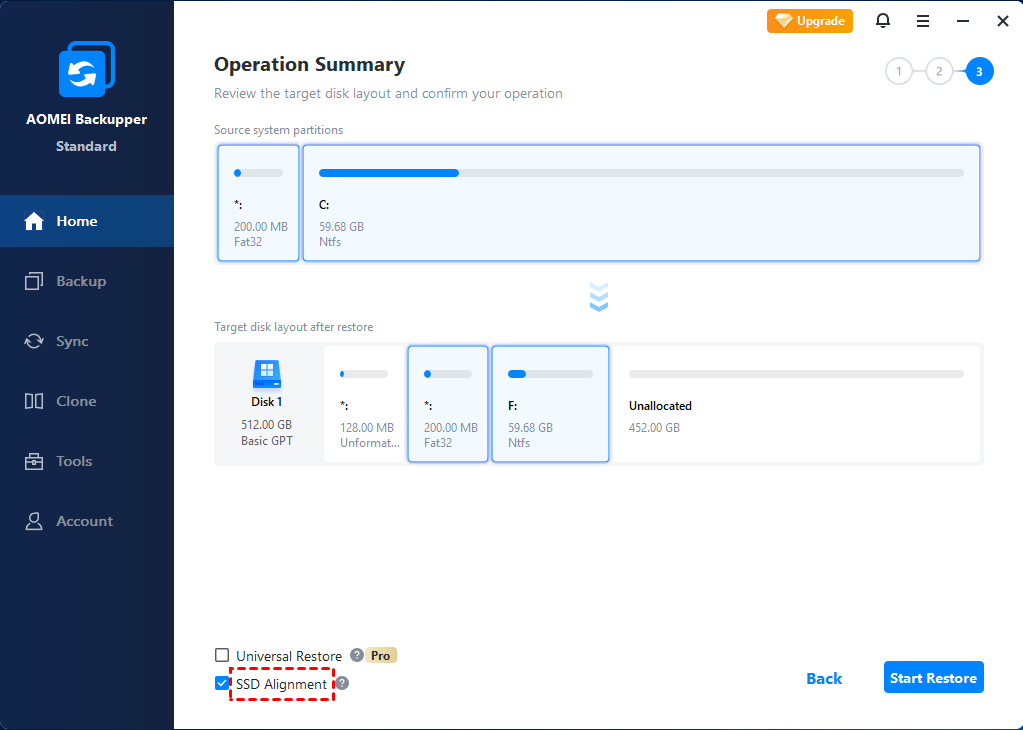This screenshot has width=1023, height=730.
Task: Click the 'Basic GPT' disk type text
Action: (267, 441)
